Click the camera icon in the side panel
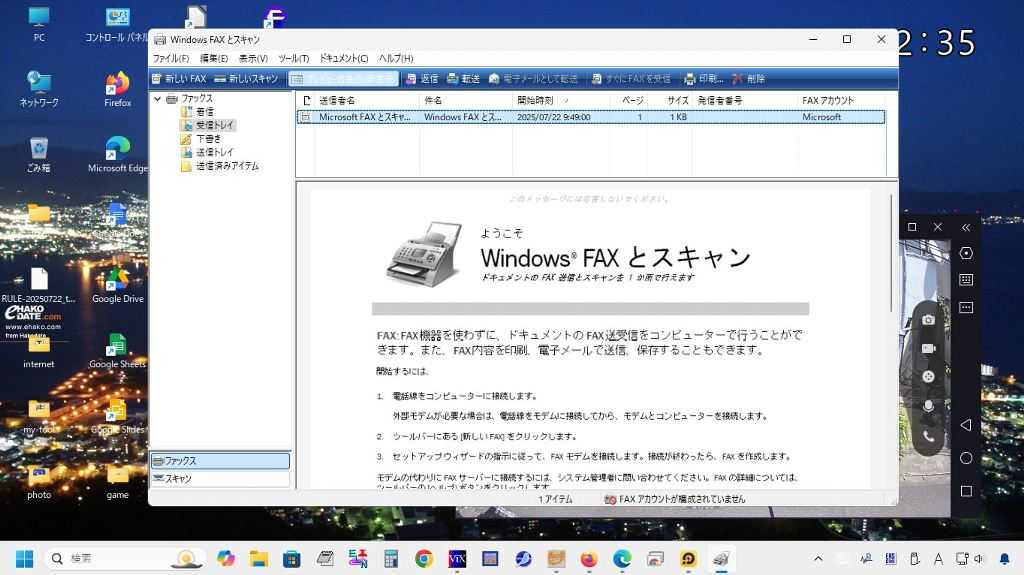This screenshot has width=1024, height=575. [x=928, y=319]
